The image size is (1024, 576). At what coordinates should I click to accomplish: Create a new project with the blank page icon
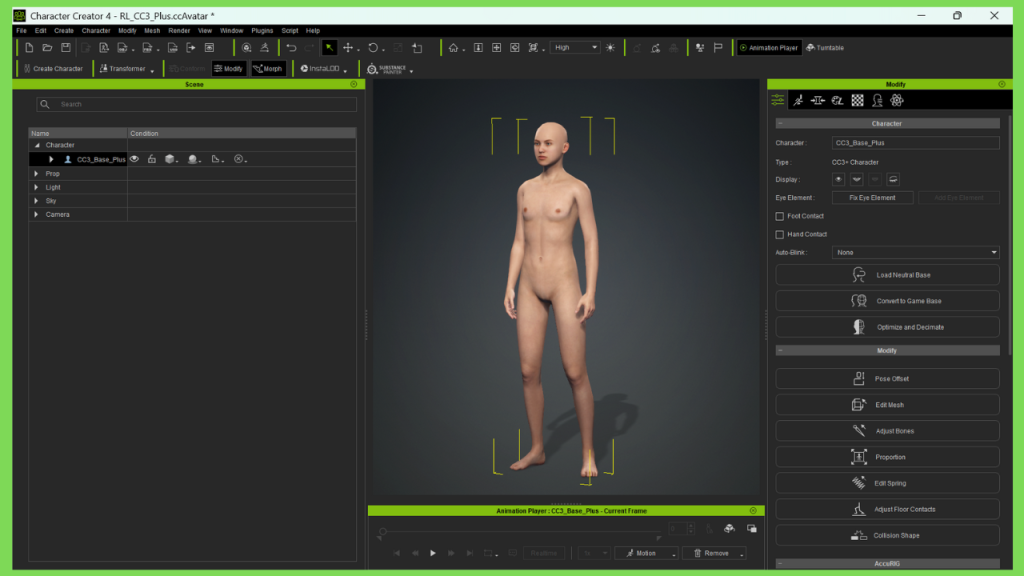tap(29, 48)
